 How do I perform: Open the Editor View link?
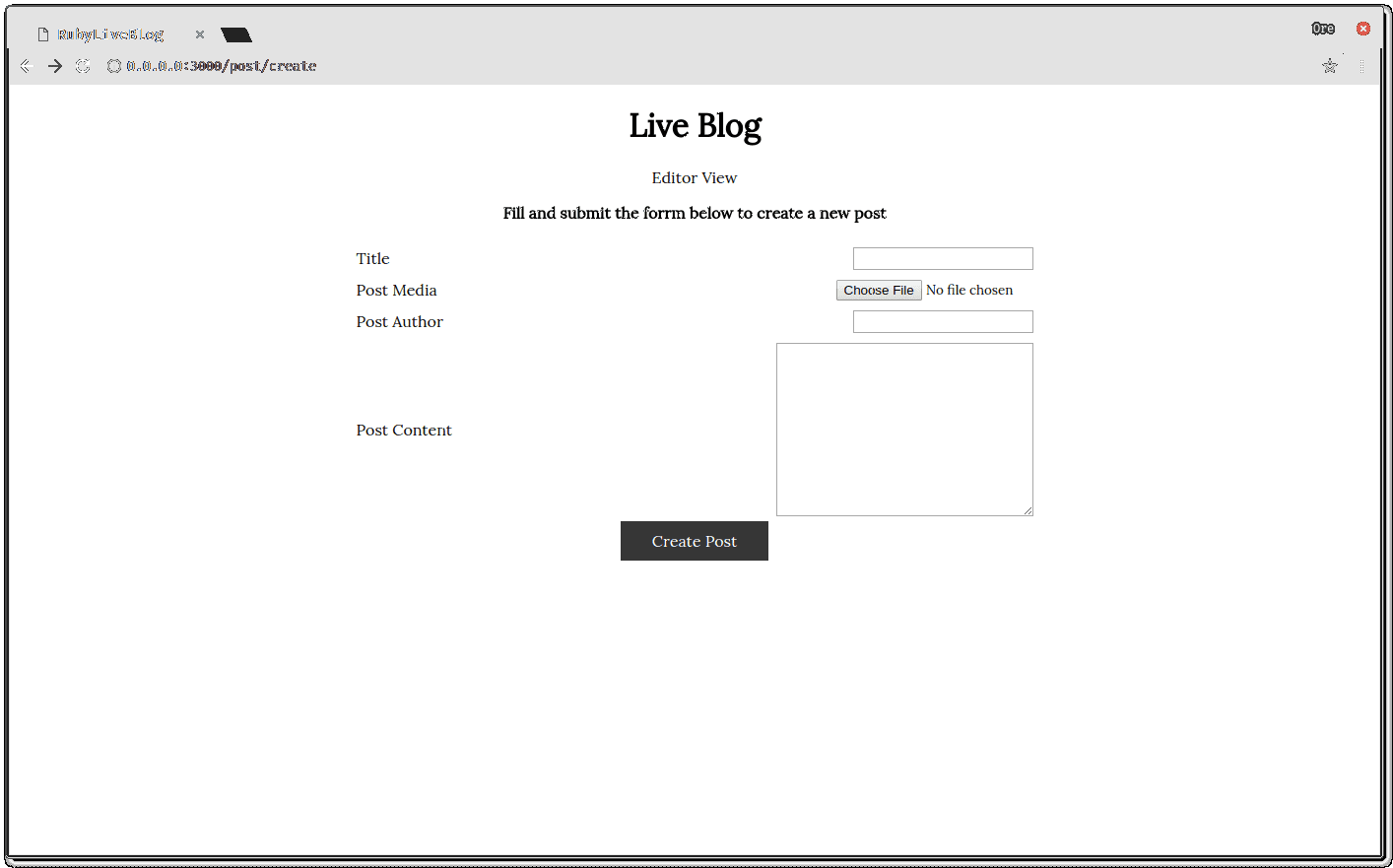coord(695,177)
